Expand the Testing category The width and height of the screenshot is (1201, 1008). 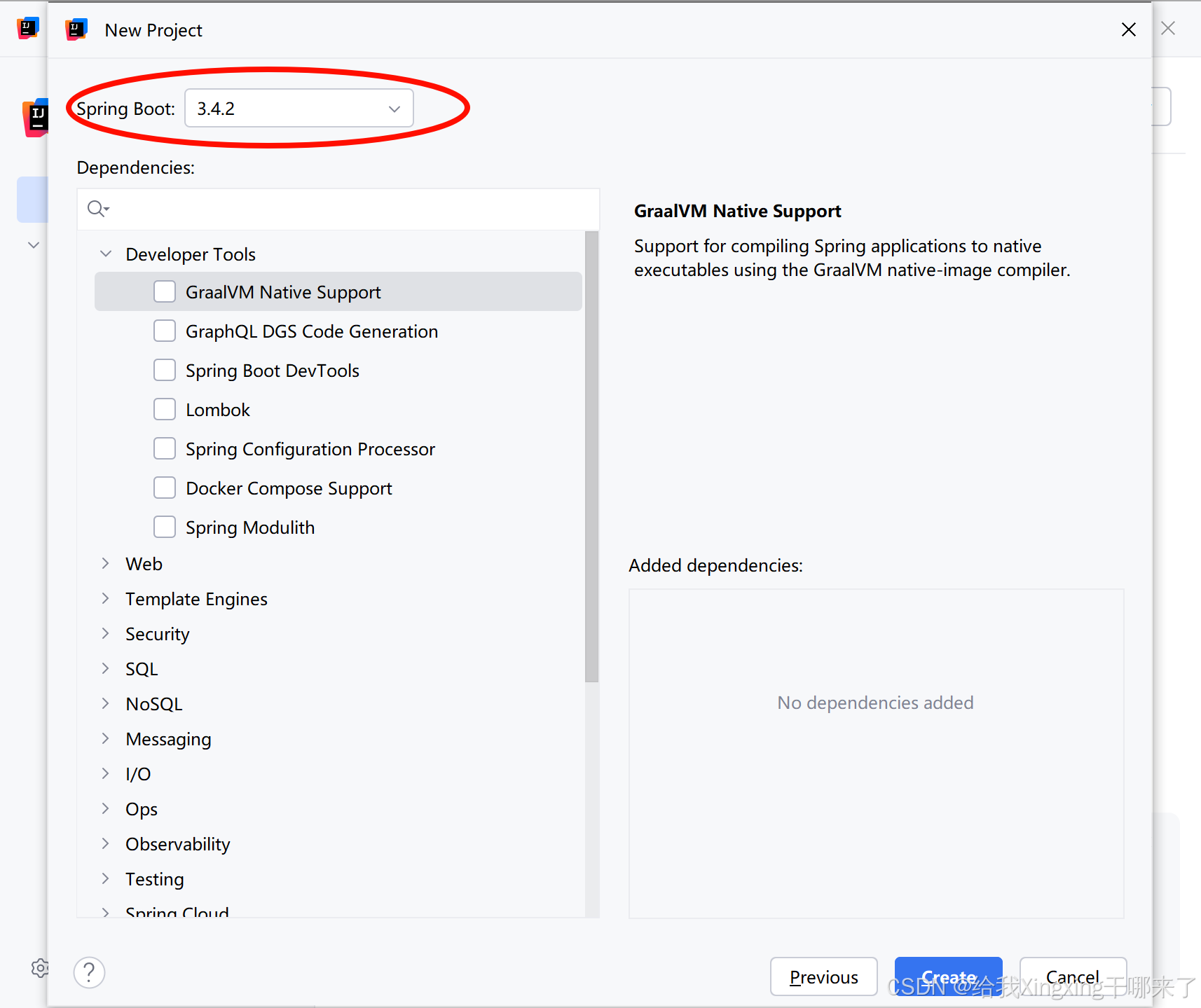tap(106, 878)
